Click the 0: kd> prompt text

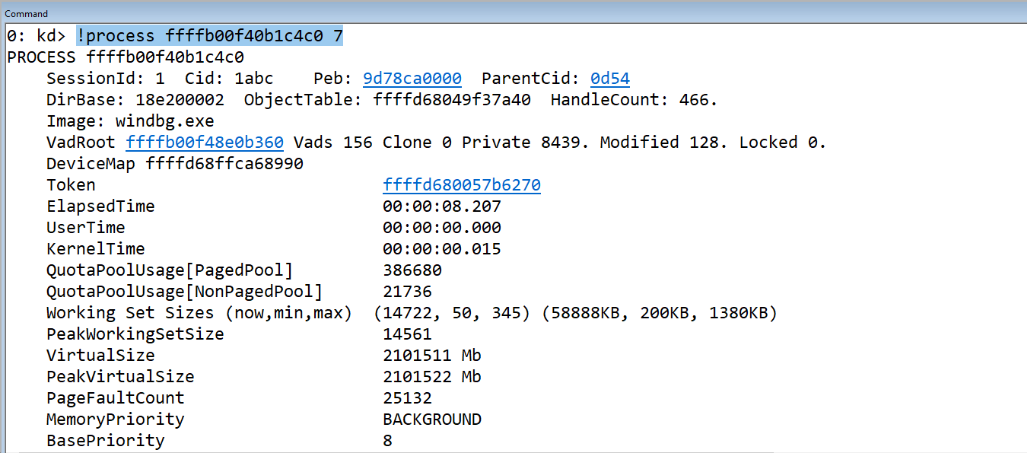point(37,36)
